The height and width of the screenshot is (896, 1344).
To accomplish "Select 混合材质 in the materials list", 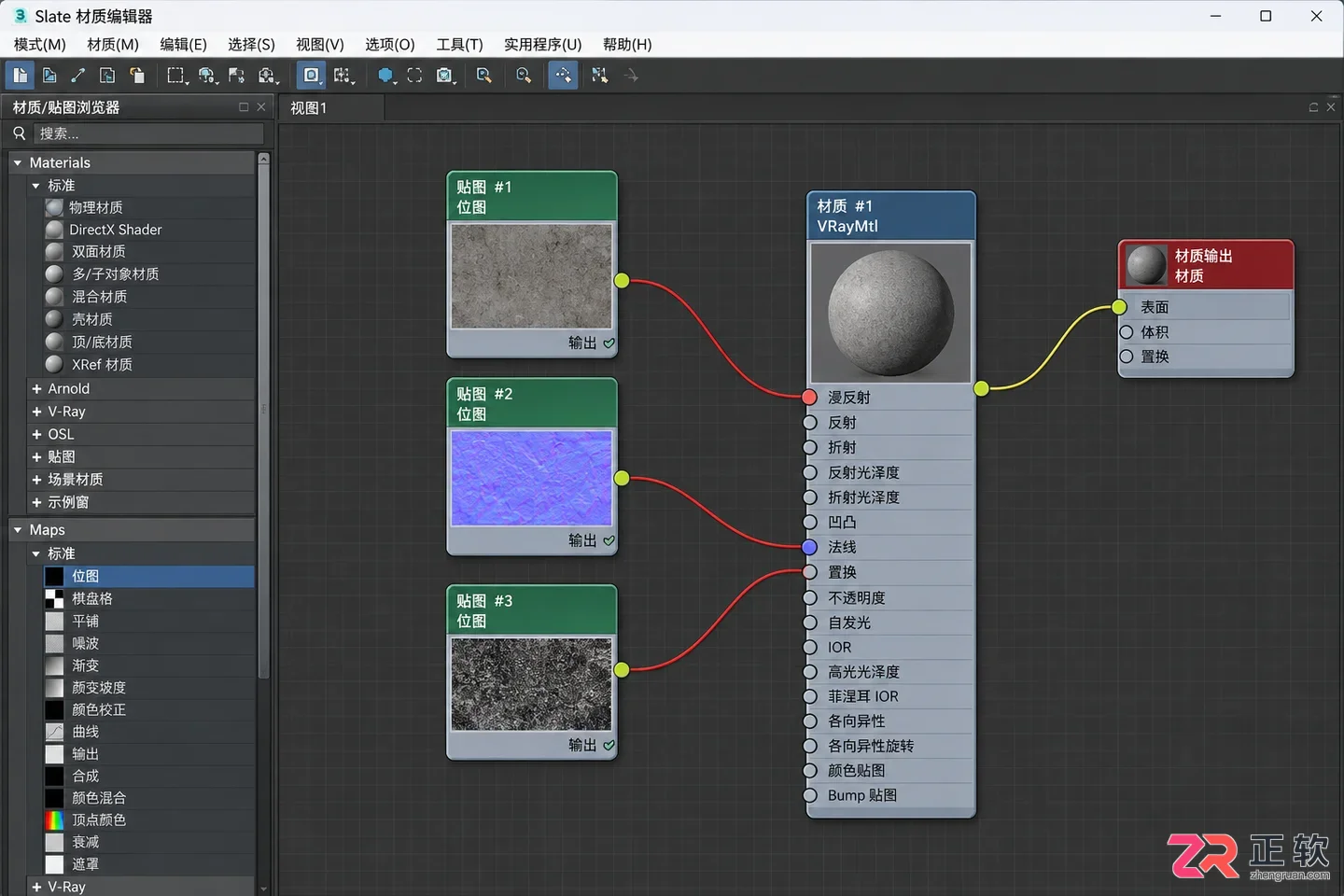I will pyautogui.click(x=148, y=297).
